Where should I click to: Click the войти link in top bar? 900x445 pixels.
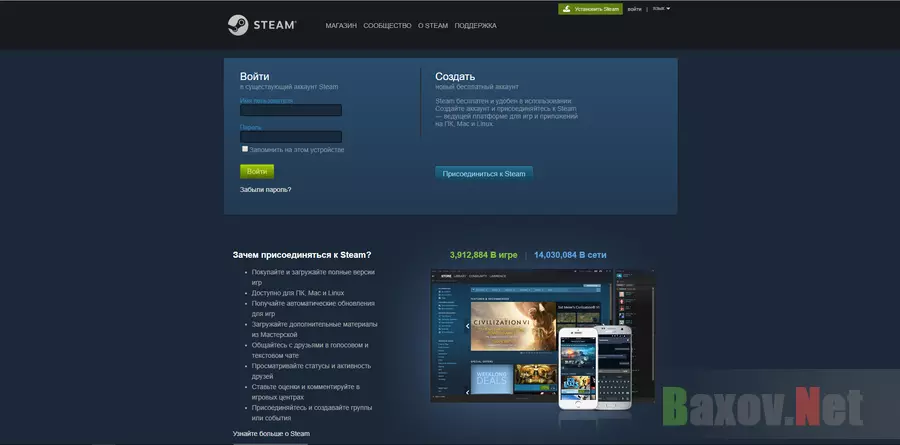634,9
